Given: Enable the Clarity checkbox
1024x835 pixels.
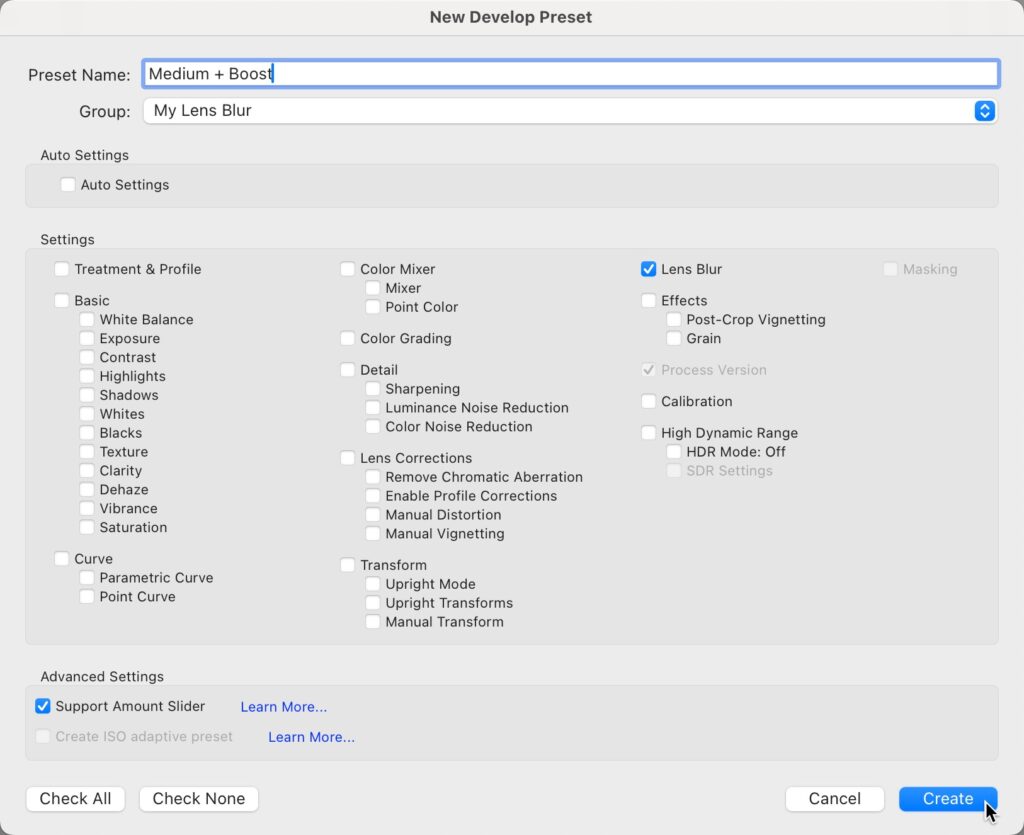Looking at the screenshot, I should click(x=86, y=471).
